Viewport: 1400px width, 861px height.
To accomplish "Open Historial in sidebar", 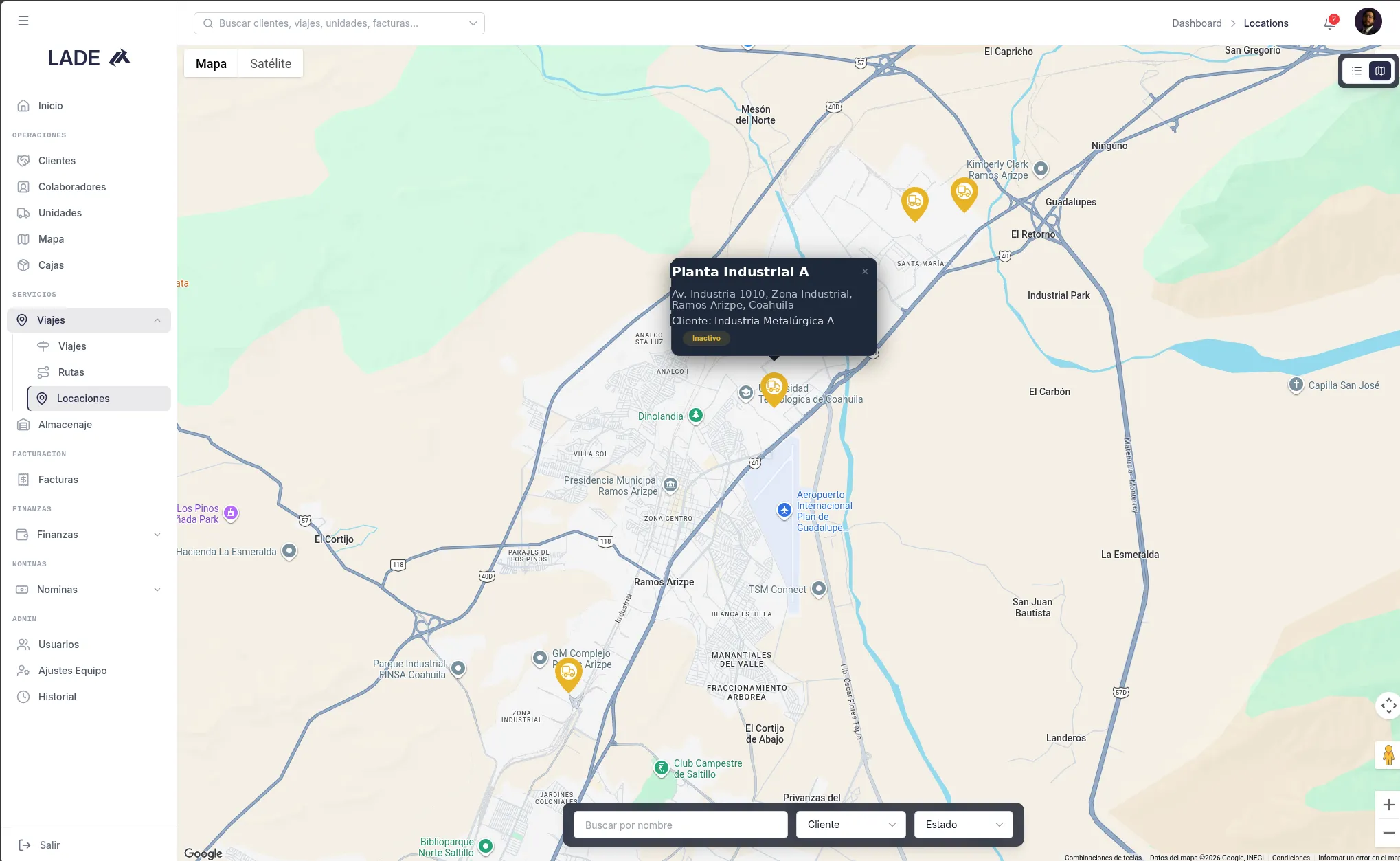I will point(89,697).
